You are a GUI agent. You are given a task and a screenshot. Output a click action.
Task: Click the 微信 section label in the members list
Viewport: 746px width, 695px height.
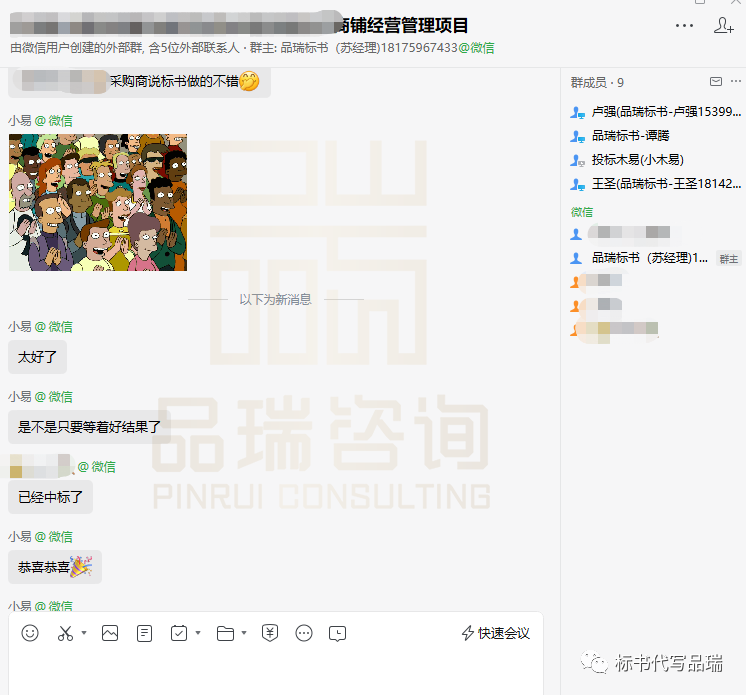(x=581, y=212)
